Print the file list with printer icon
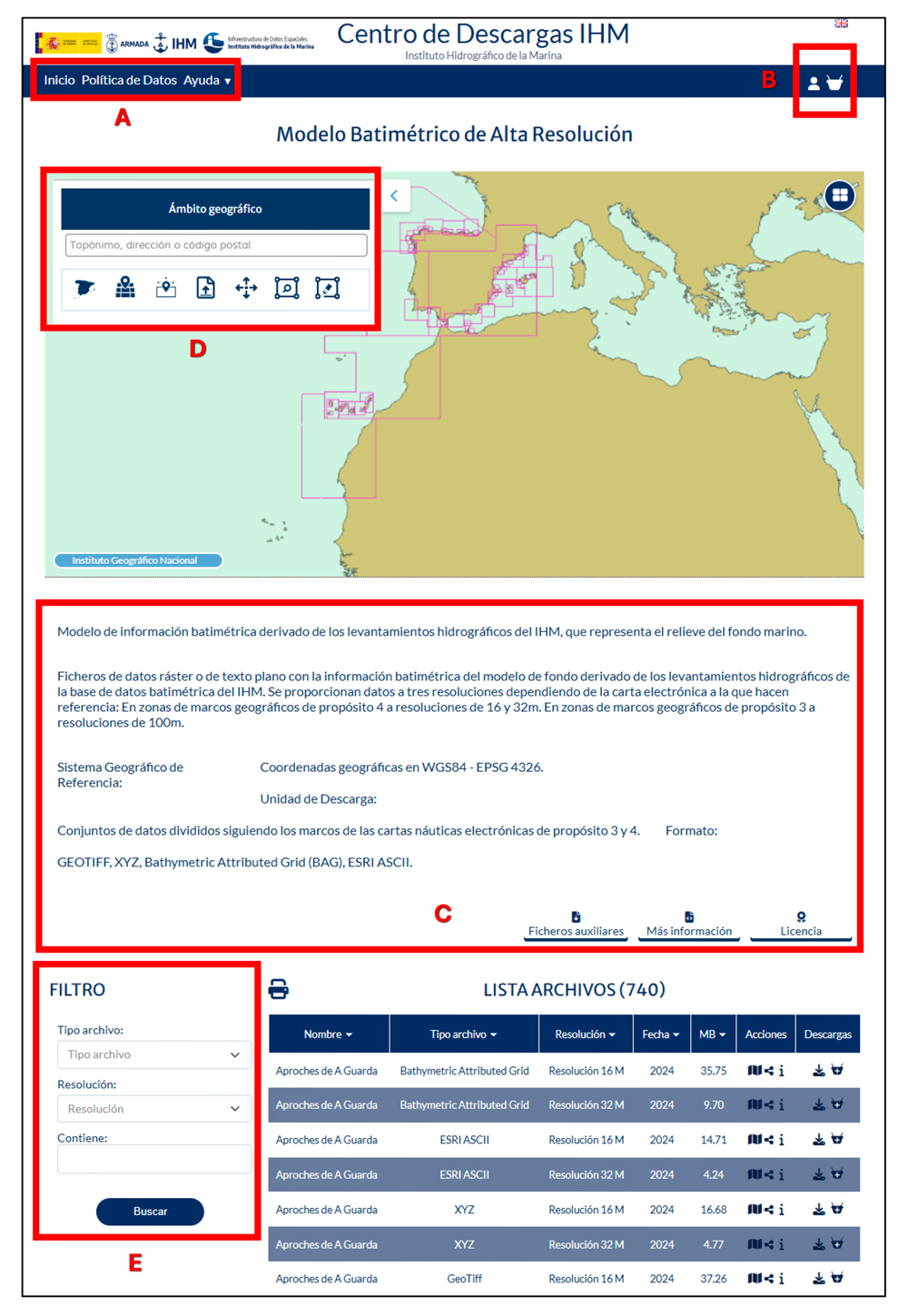The height and width of the screenshot is (1316, 908). click(279, 989)
